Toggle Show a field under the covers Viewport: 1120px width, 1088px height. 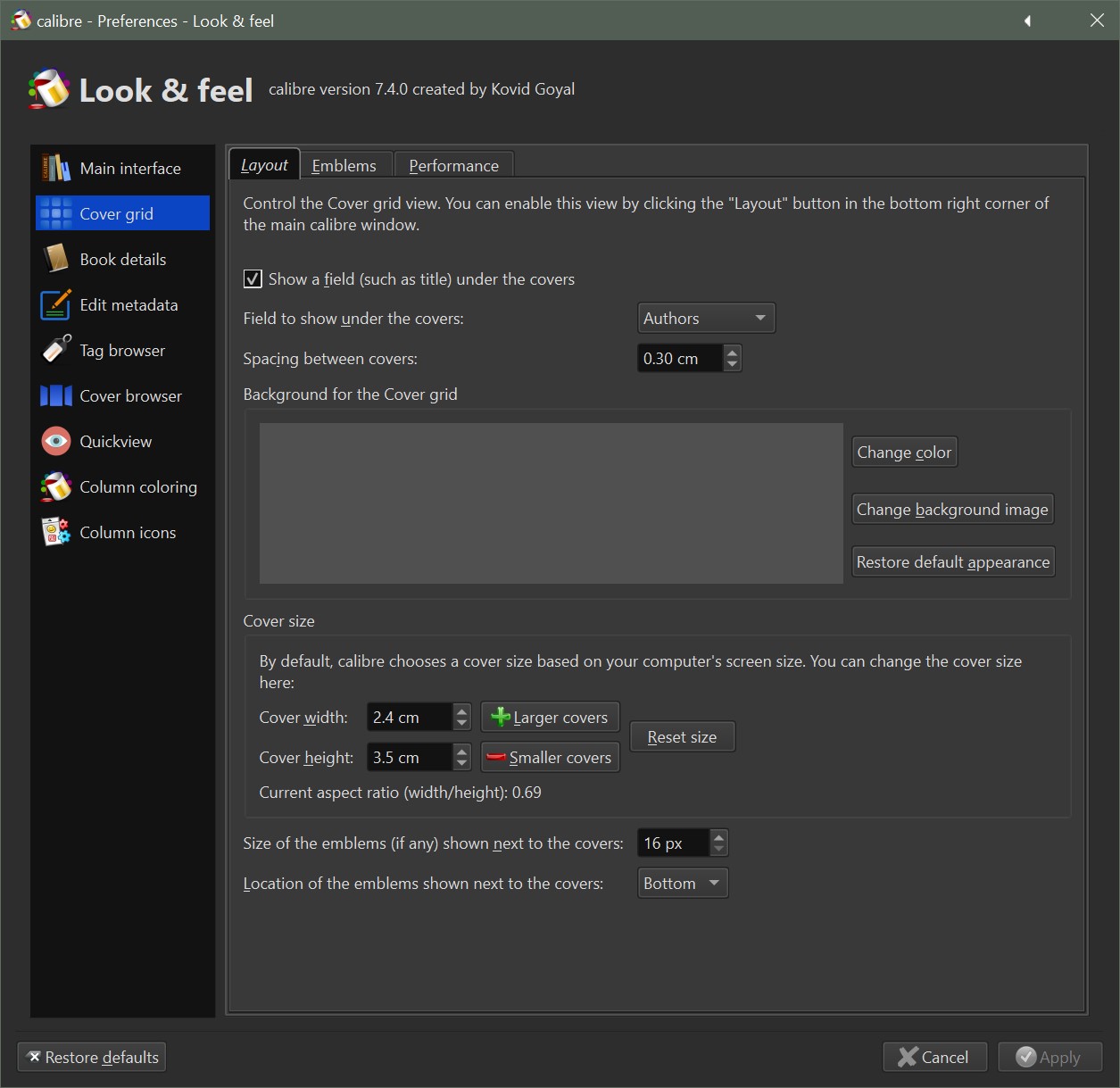253,278
